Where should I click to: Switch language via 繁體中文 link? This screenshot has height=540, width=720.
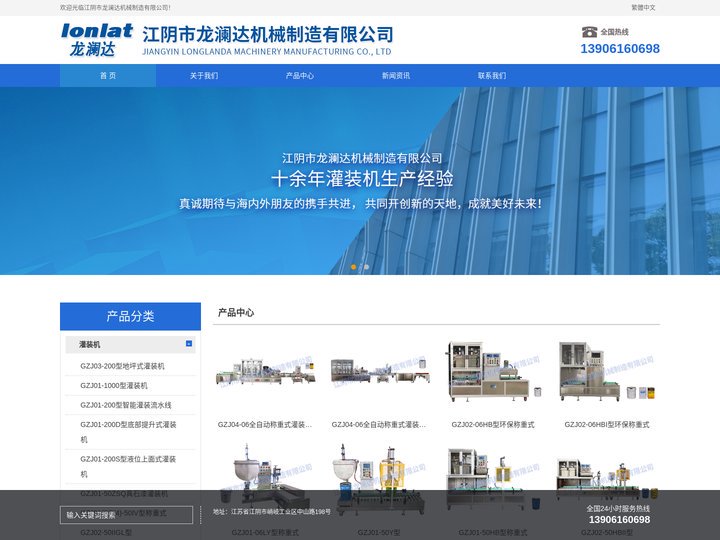[x=643, y=8]
